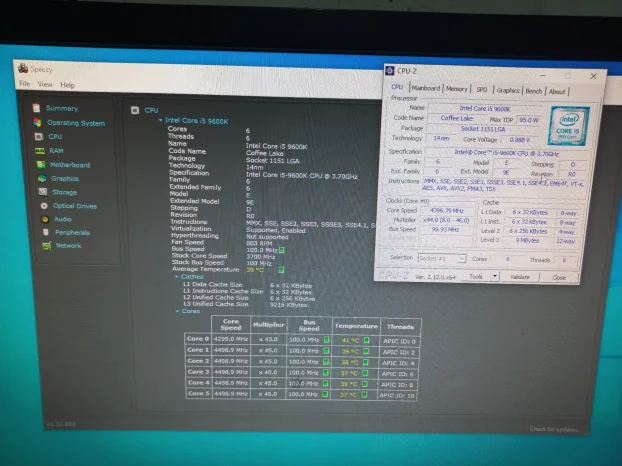Screen dimensions: 622x466
Task: Click the Socket 1151 LGA Package value in Speccy
Action: coord(272,160)
